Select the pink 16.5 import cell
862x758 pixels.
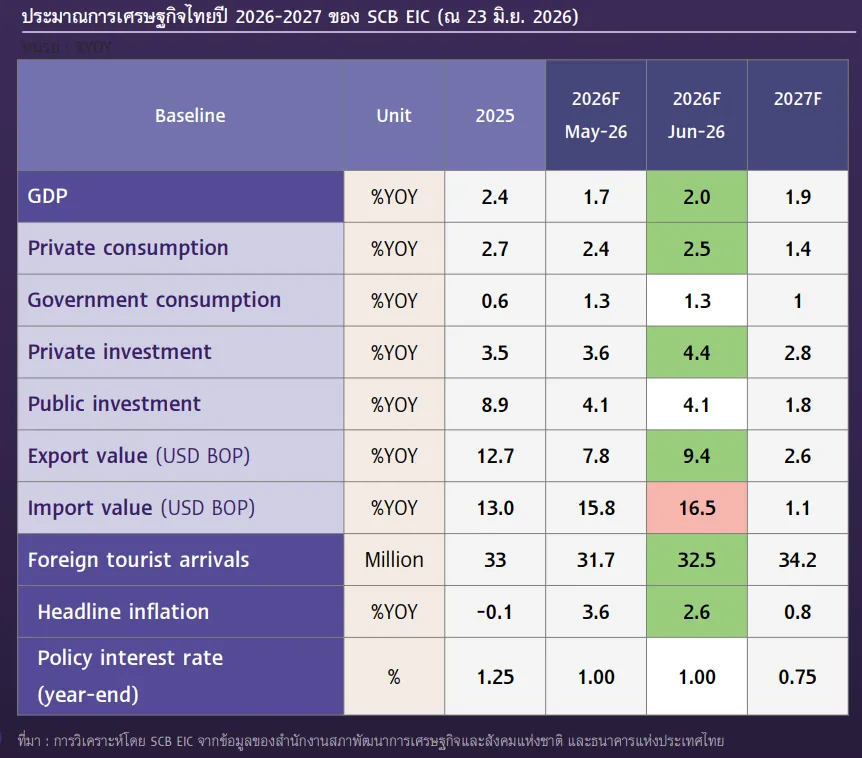tap(697, 508)
